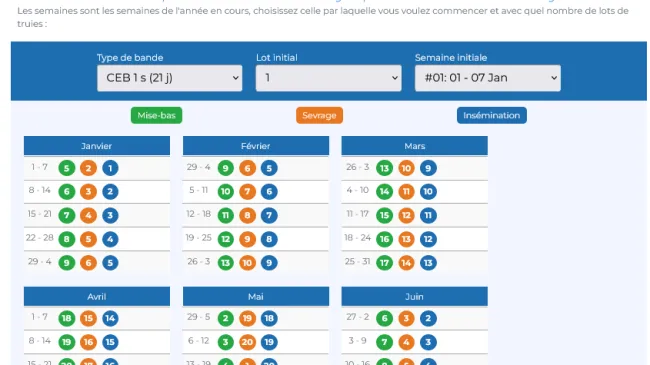
Task: Click blue badge 14 in Avril week 1 - 7
Action: click(x=110, y=318)
